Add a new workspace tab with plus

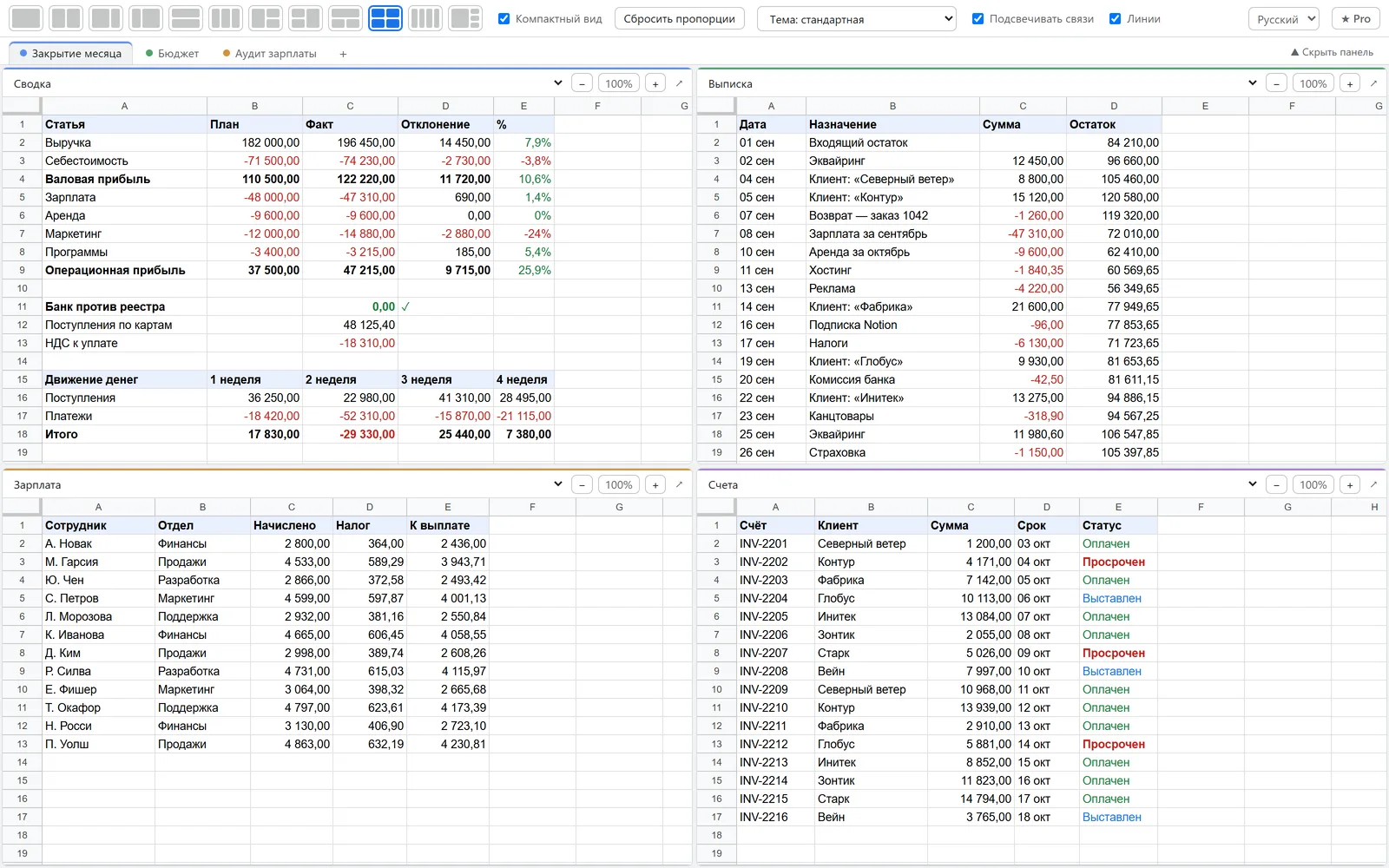tap(343, 54)
